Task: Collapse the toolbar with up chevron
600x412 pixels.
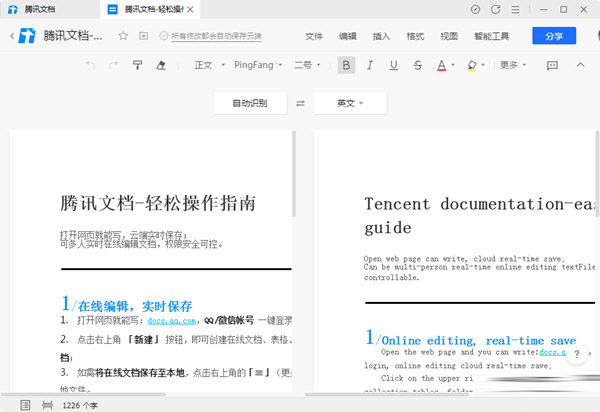Action: pos(580,65)
